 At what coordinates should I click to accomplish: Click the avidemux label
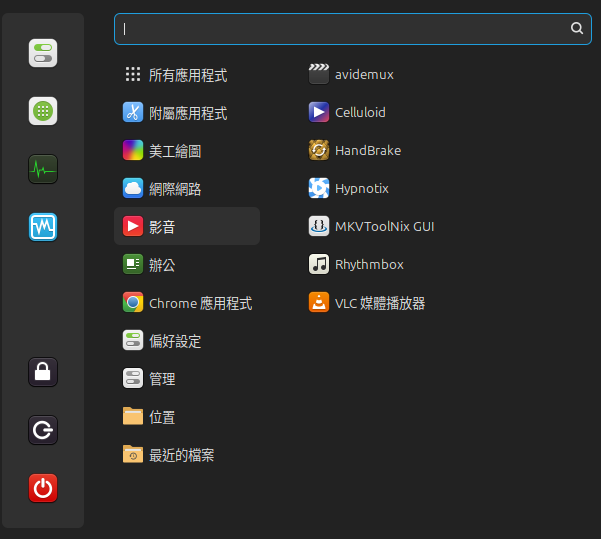coord(364,74)
